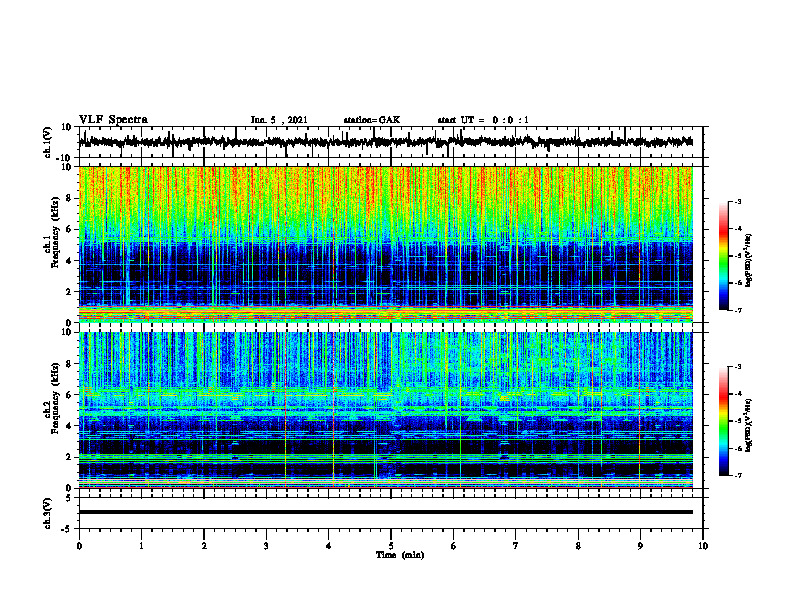This screenshot has width=792, height=612.
Task: Click the "-4" label on ch.1 color bar
Action: coord(737,228)
